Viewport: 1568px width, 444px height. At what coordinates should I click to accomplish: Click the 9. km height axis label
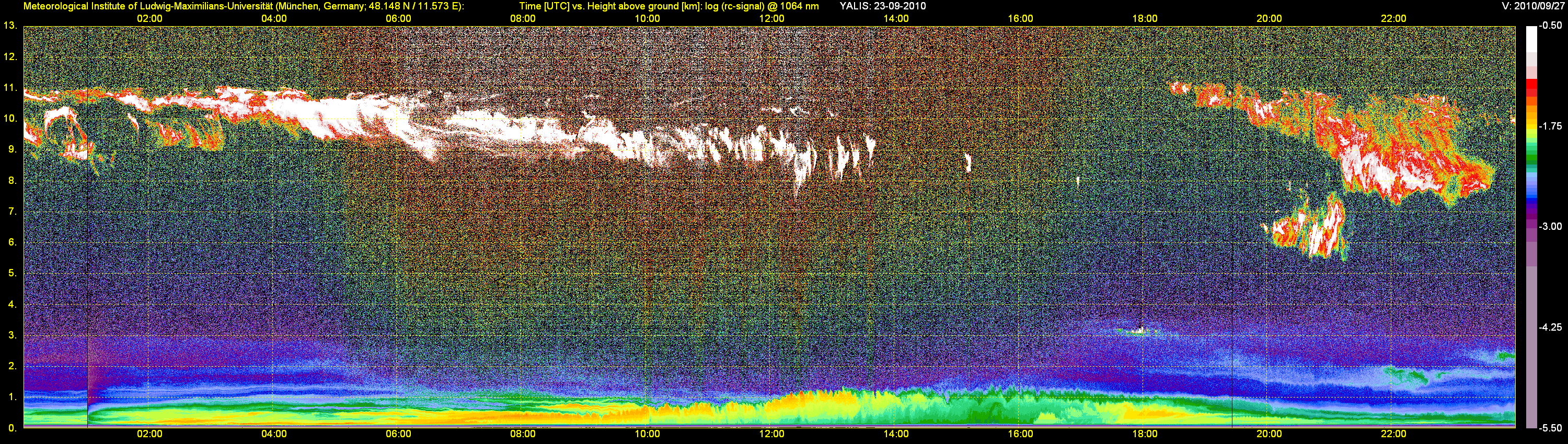(13, 149)
